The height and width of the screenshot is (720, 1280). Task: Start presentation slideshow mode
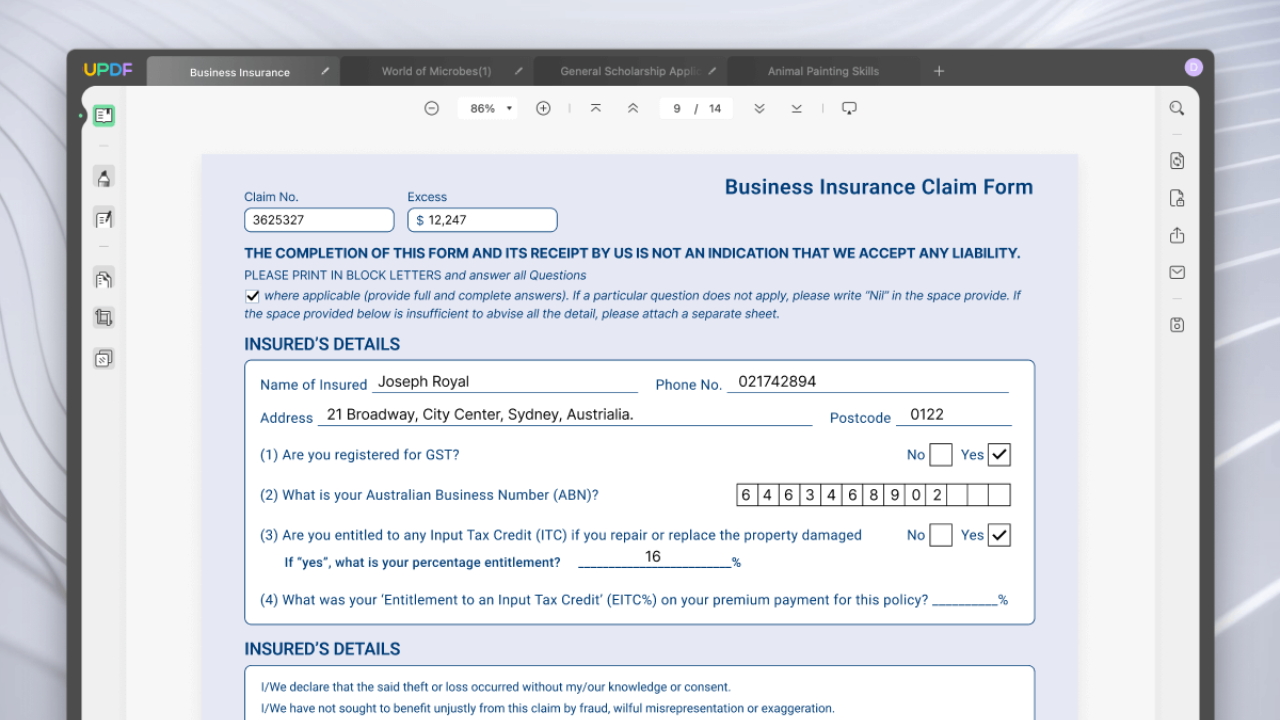849,108
